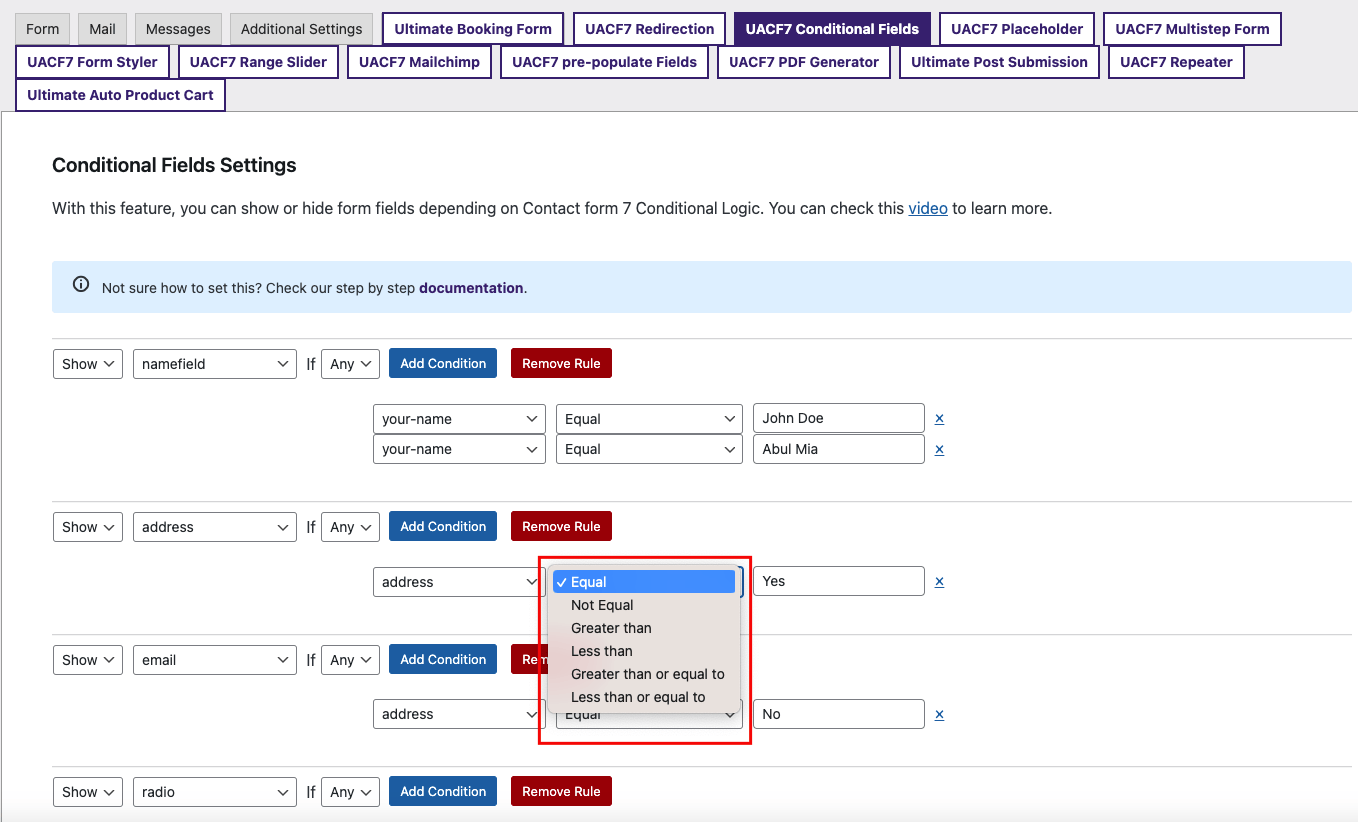Remove the Abul Mia condition via its x icon

(939, 449)
